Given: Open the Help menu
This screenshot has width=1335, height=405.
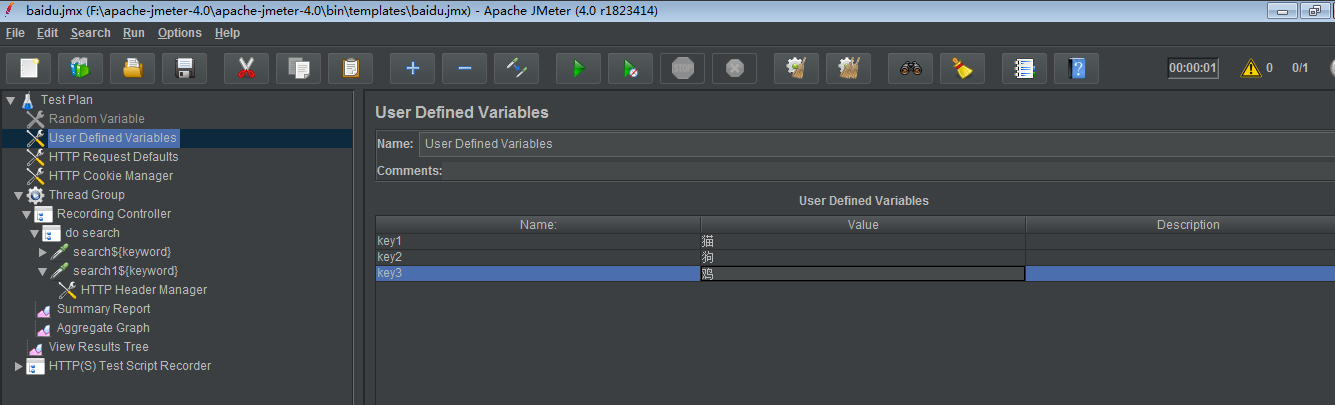Looking at the screenshot, I should pos(227,33).
